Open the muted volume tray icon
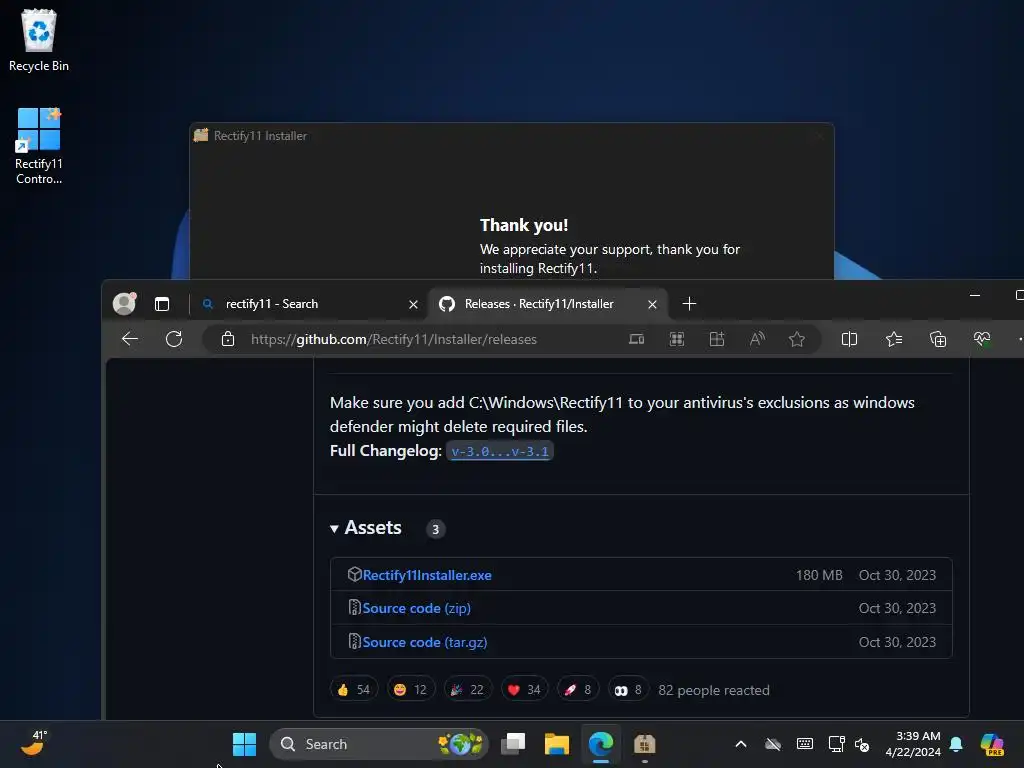Image resolution: width=1024 pixels, height=768 pixels. coord(862,744)
